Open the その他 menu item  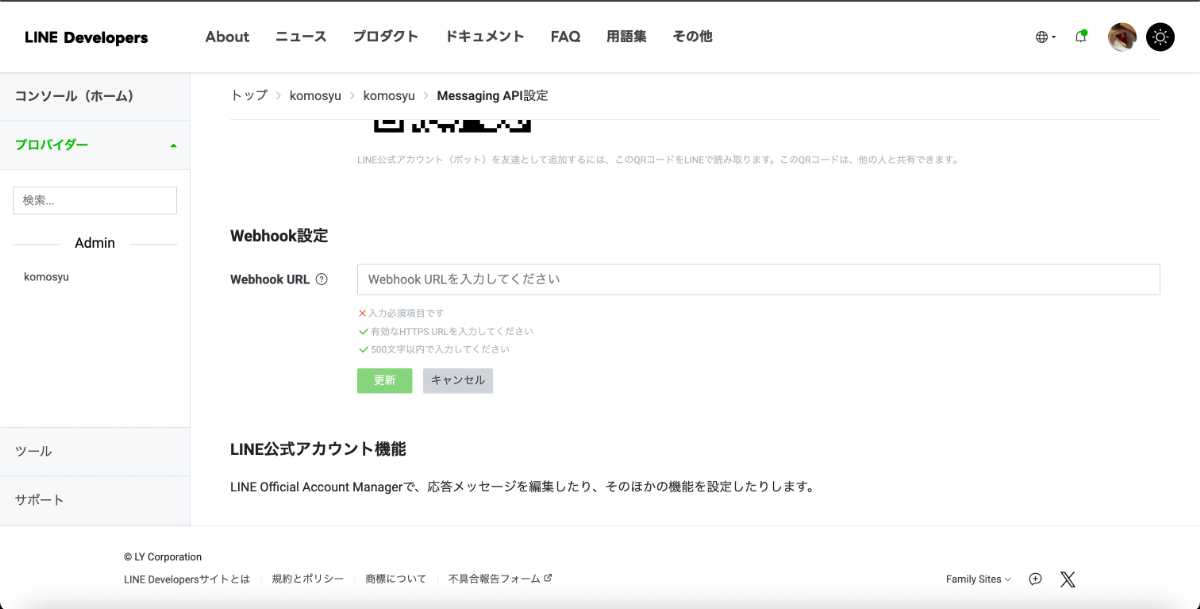click(692, 37)
